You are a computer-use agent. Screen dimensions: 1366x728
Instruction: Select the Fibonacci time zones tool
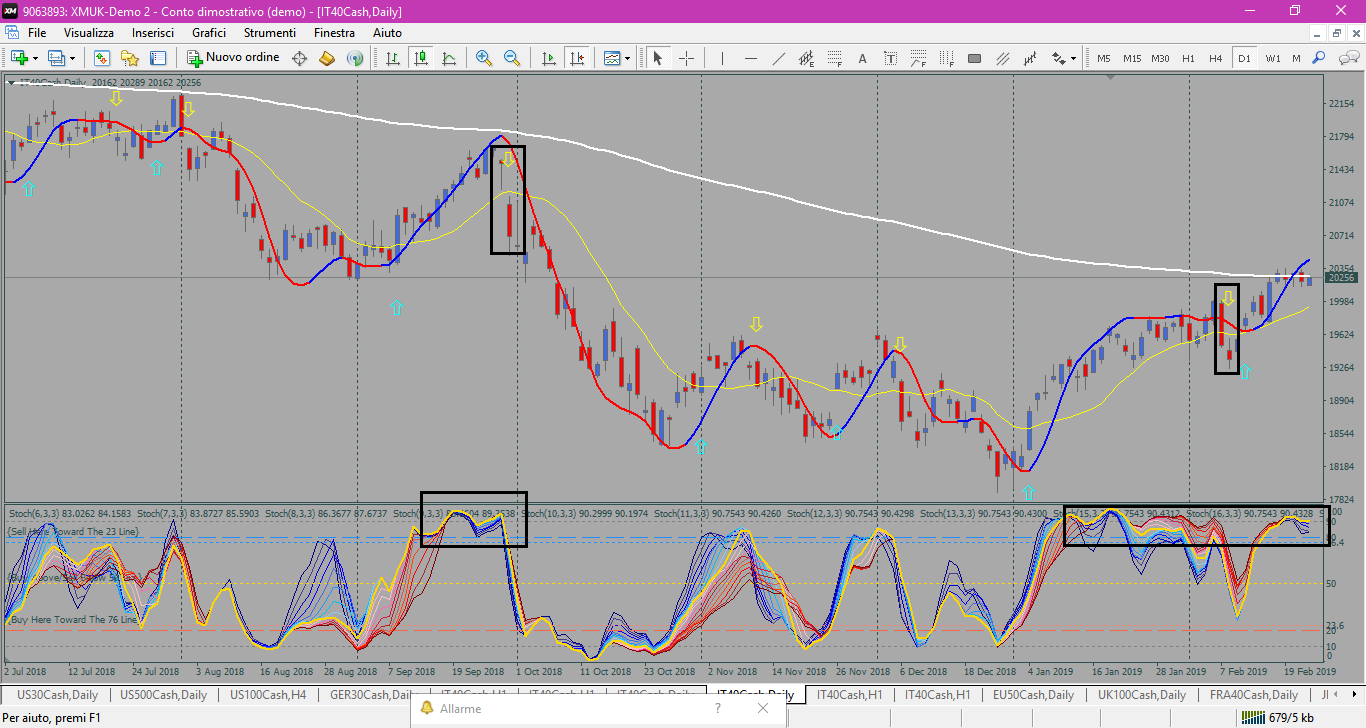pos(947,58)
